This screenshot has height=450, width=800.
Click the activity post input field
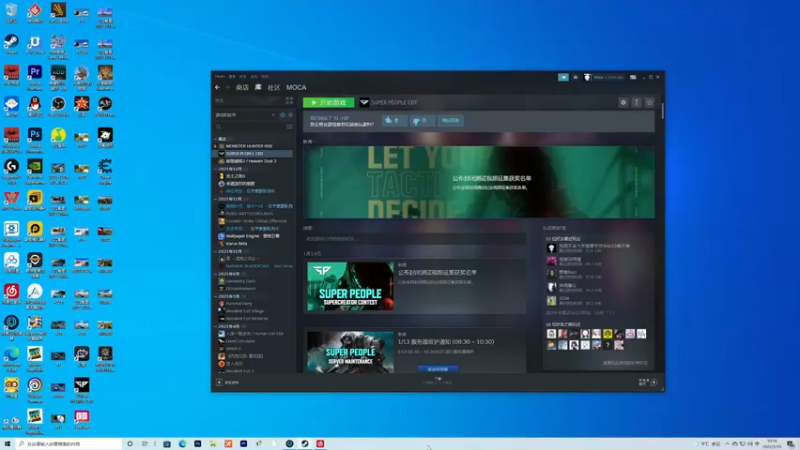coord(414,238)
